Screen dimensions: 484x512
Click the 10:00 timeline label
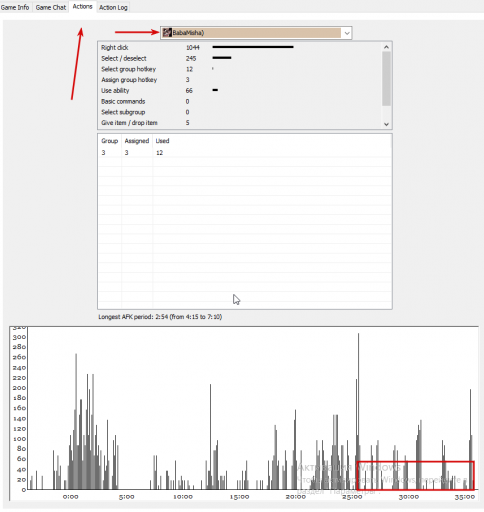183,497
